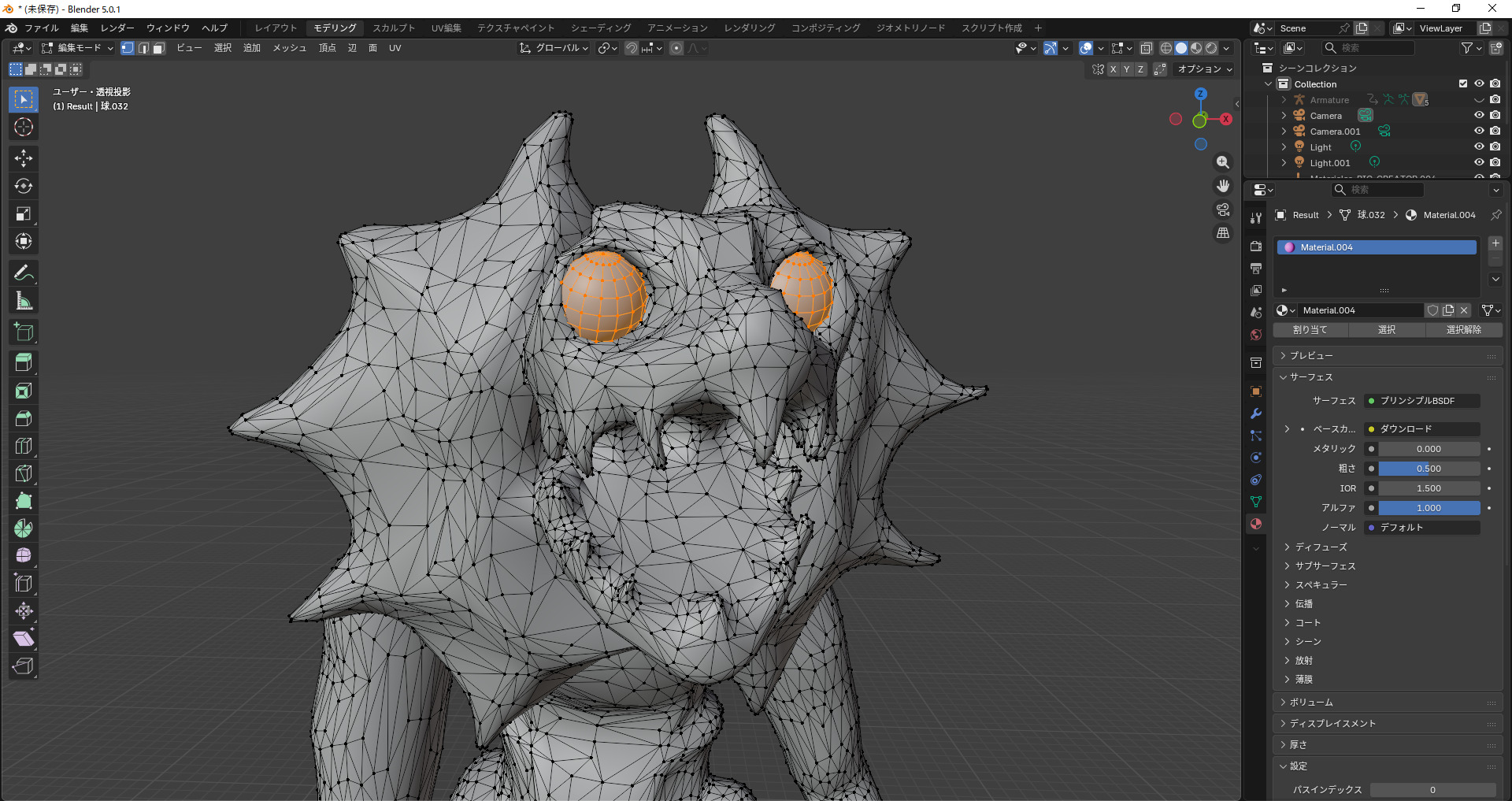Open the File (ファイル) menu
The image size is (1512, 801).
point(41,28)
